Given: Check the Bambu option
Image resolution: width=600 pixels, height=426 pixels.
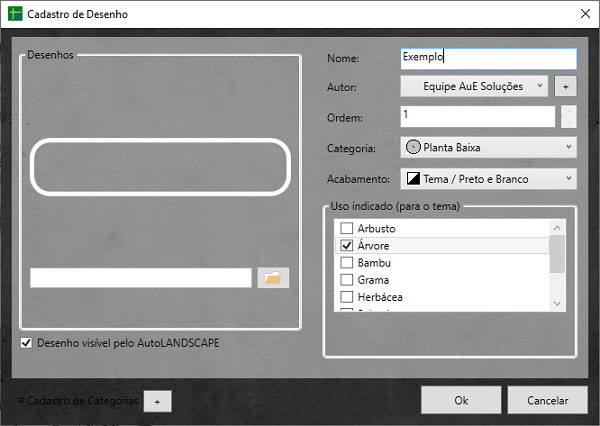Looking at the screenshot, I should coord(347,263).
